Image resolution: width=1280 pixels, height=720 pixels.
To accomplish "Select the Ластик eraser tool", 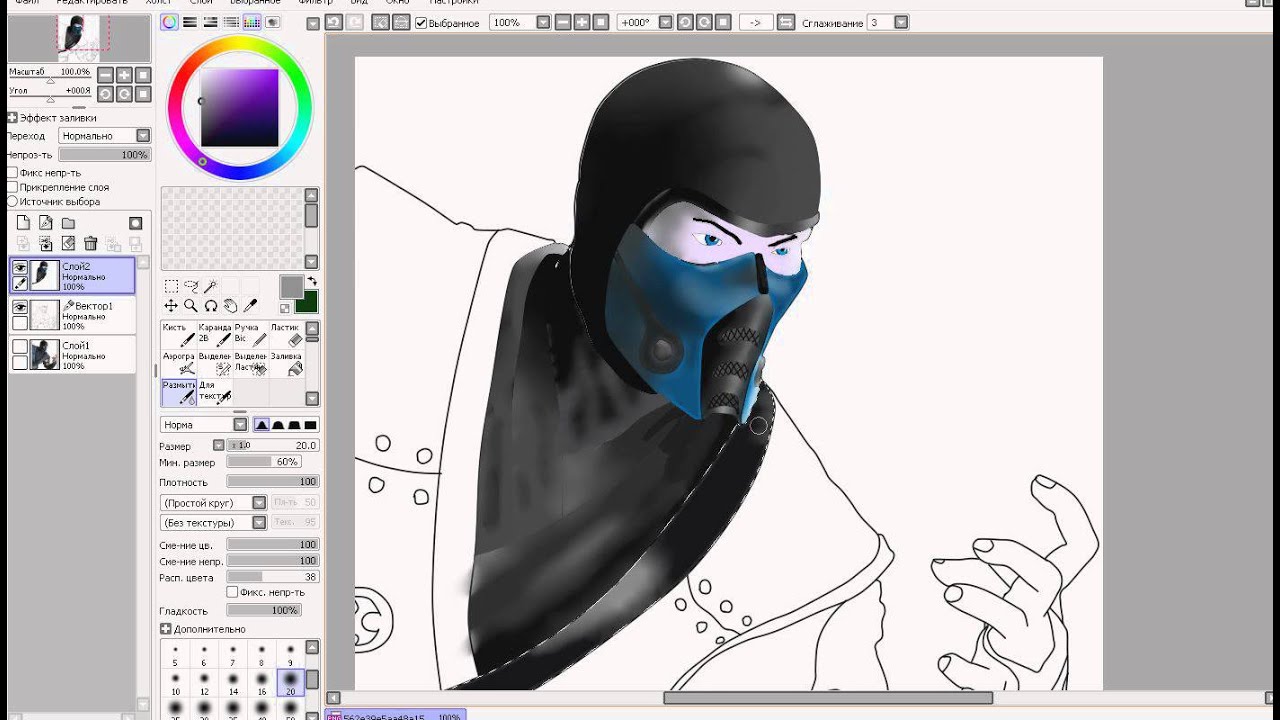I will [286, 334].
